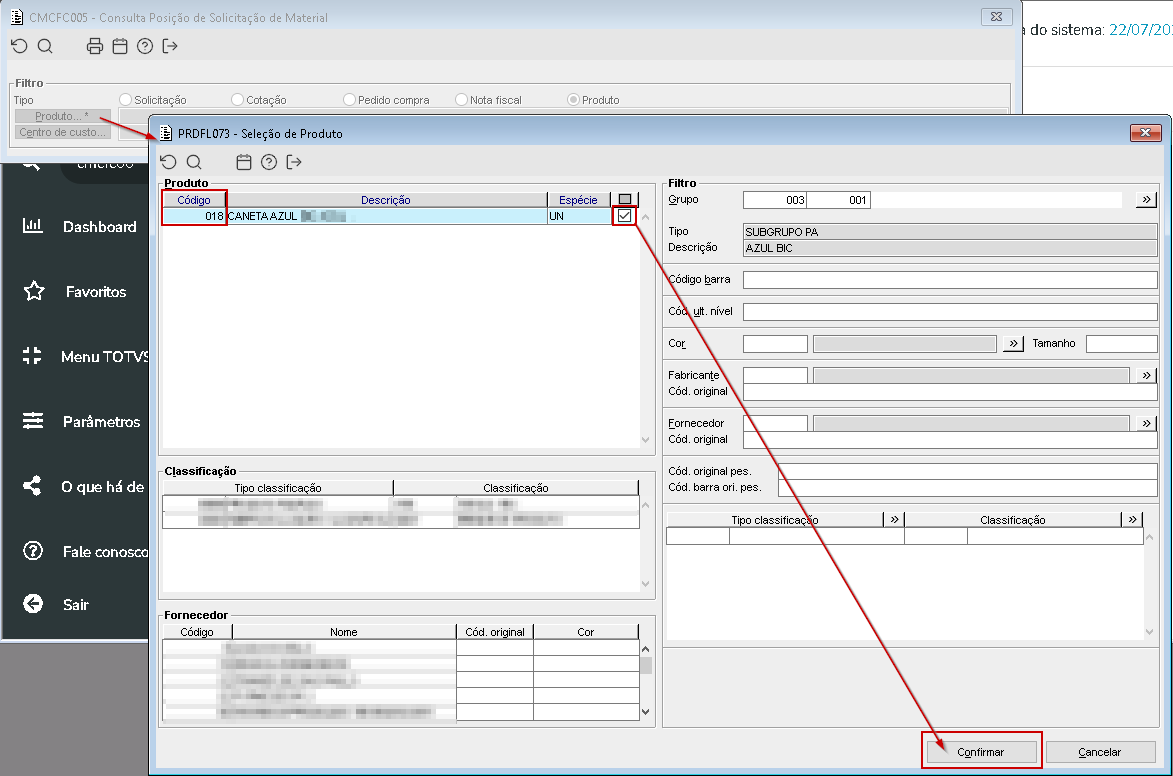Toggle checkbox for CANETA AZUL product row
Screen dimensions: 1173x776
coord(625,216)
